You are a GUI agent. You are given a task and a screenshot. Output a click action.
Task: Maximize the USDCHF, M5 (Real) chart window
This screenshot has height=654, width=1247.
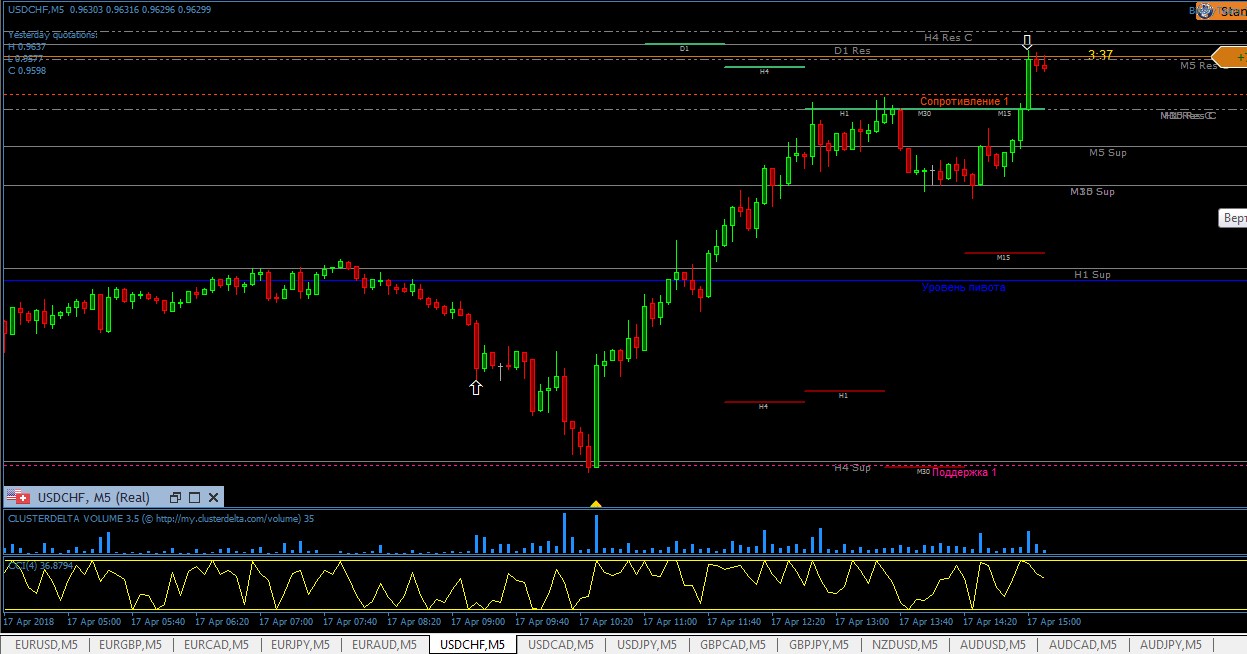(194, 497)
